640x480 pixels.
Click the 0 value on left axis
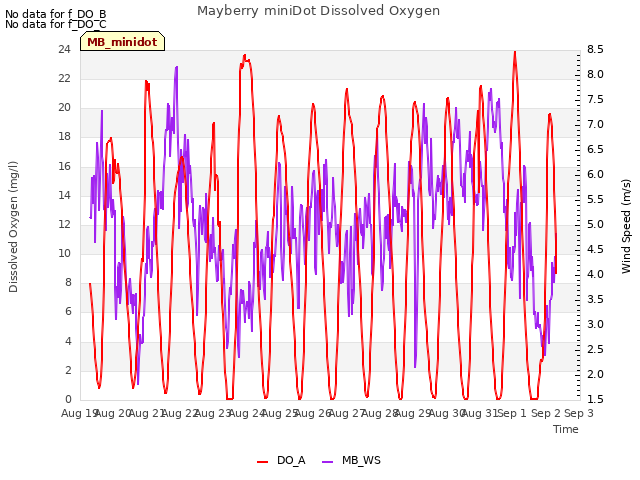[x=68, y=399]
